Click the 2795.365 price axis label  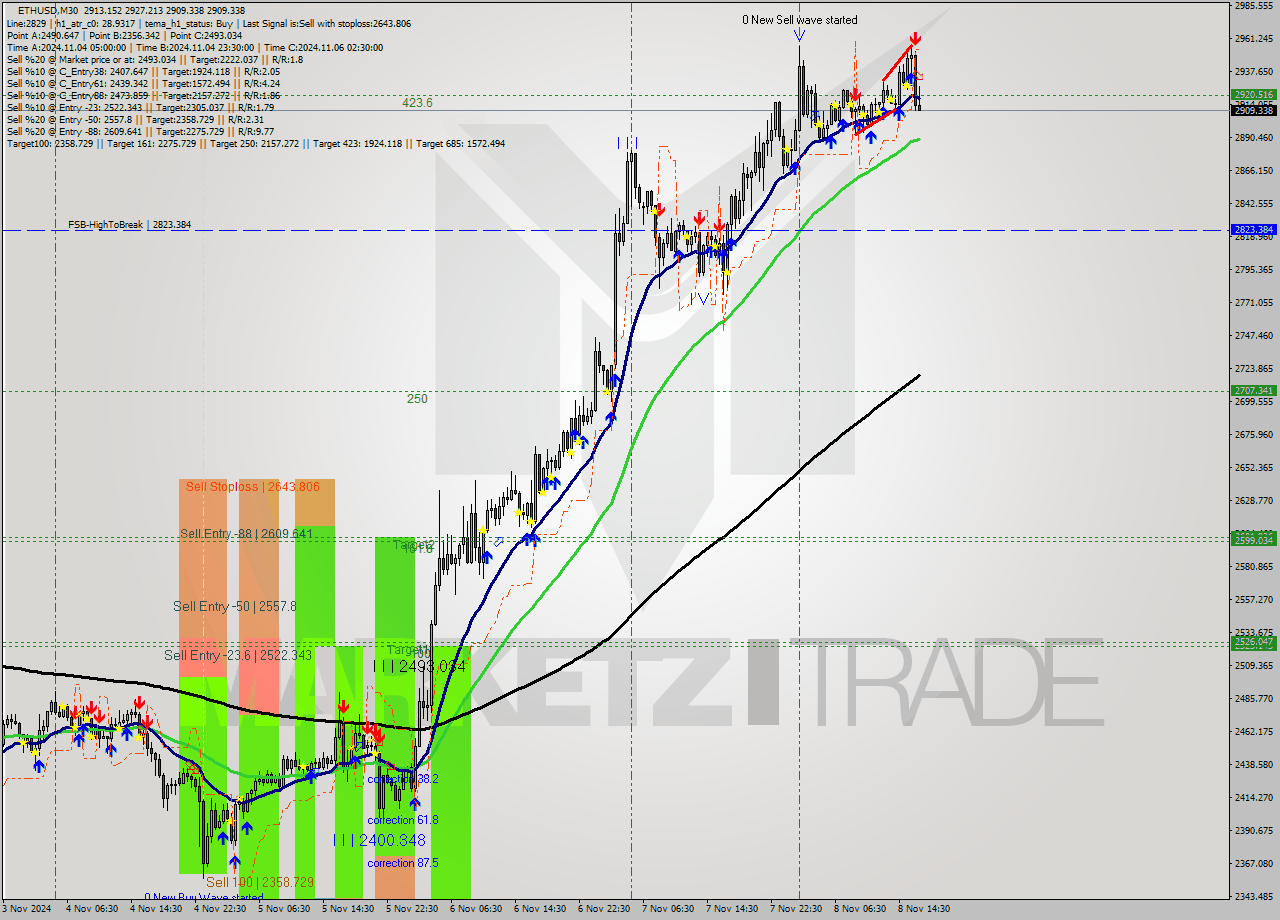[1254, 270]
